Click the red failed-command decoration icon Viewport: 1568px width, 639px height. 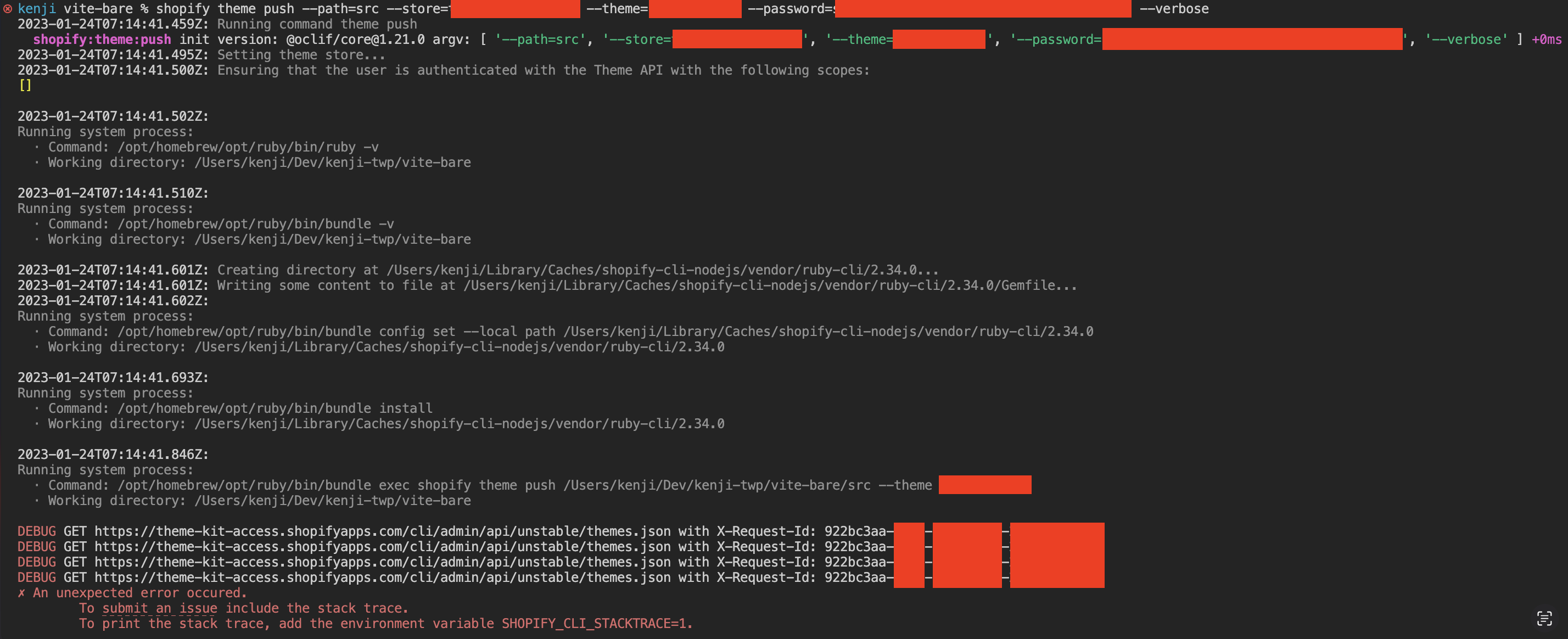pos(7,9)
